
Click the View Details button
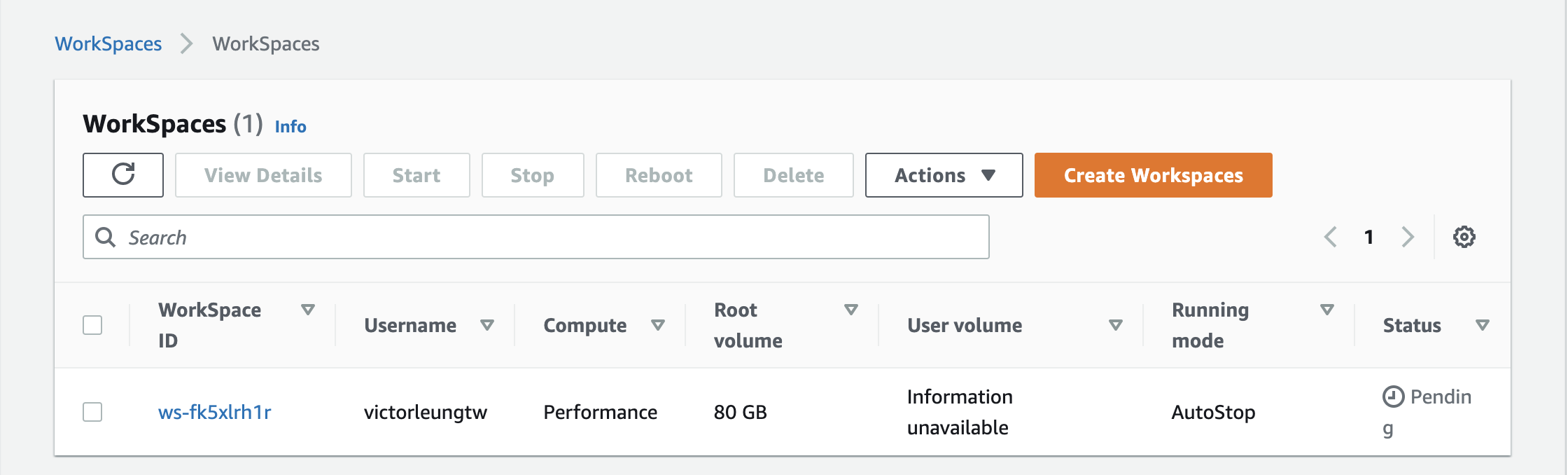[263, 175]
